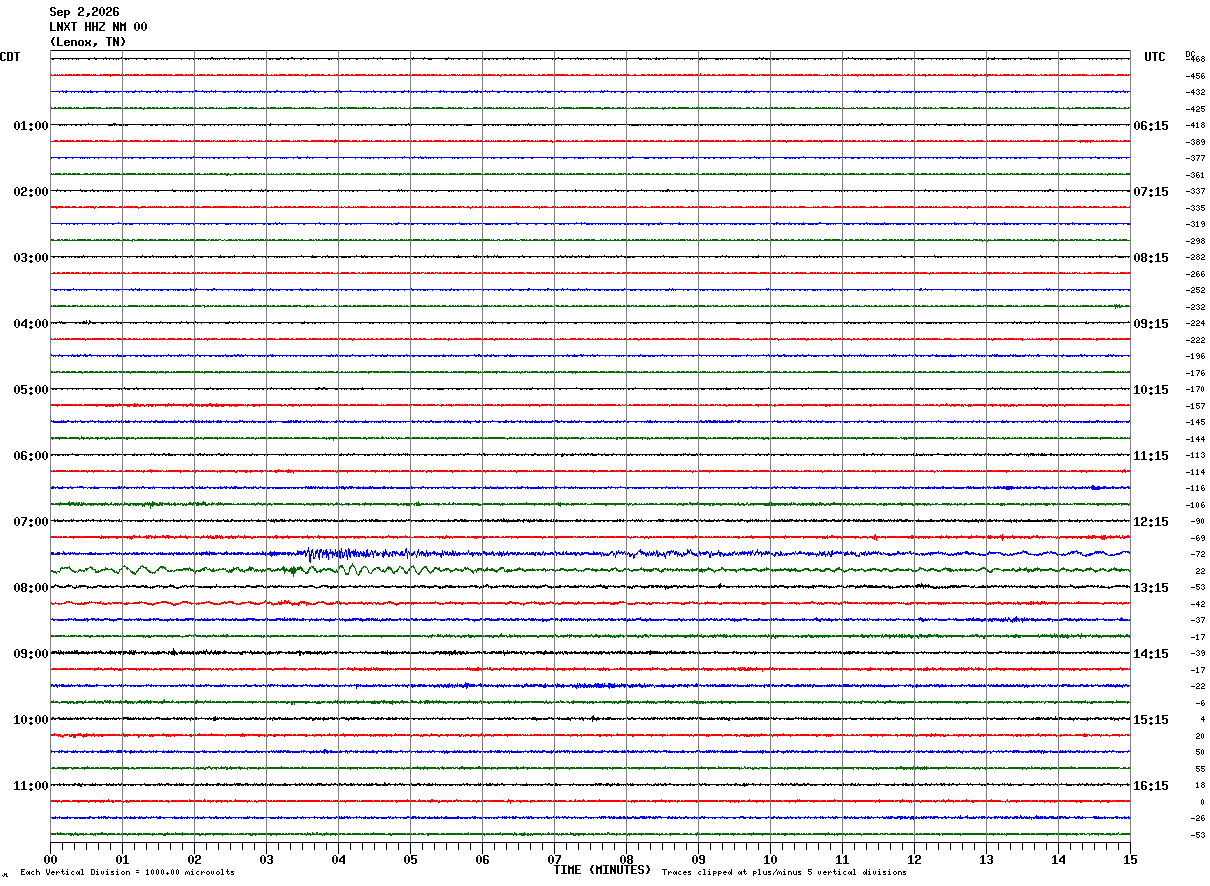Image resolution: width=1210 pixels, height=886 pixels.
Task: Click the 08 minute tick label
Action: pos(627,859)
